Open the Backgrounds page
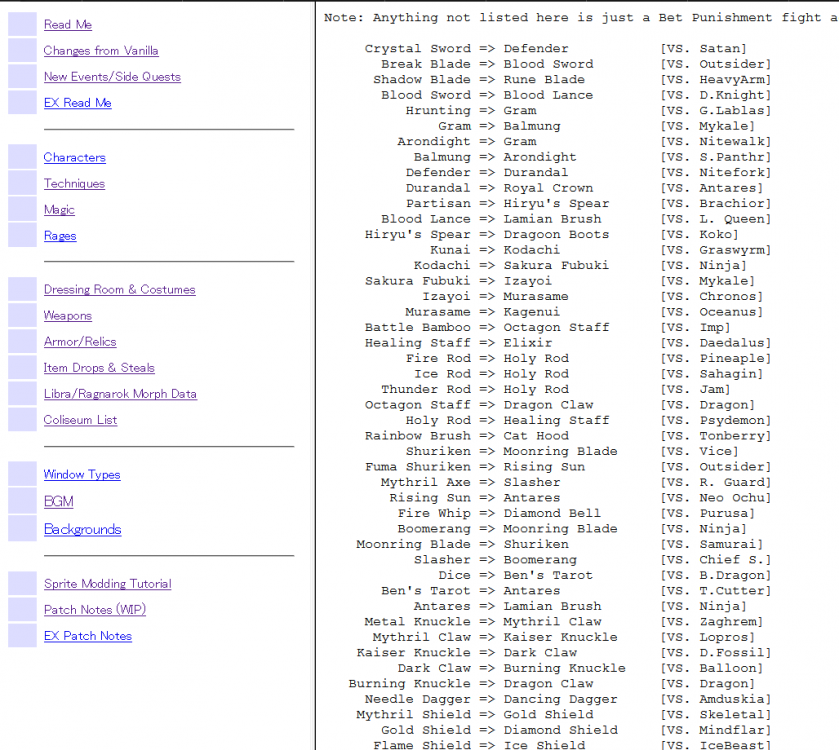This screenshot has height=750, width=839. point(82,530)
